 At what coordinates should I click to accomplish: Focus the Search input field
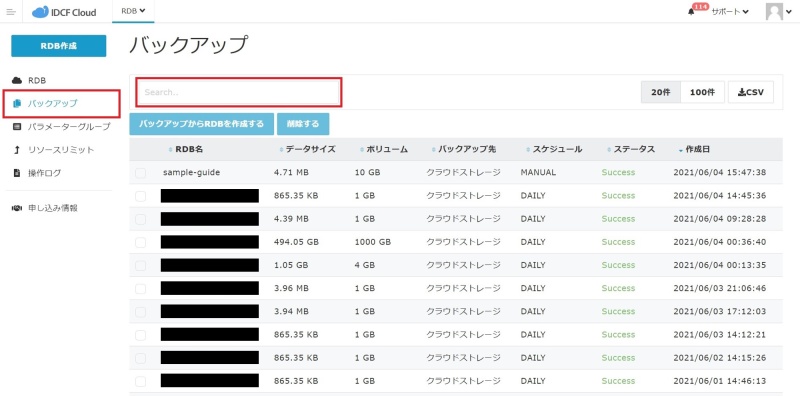[x=239, y=92]
